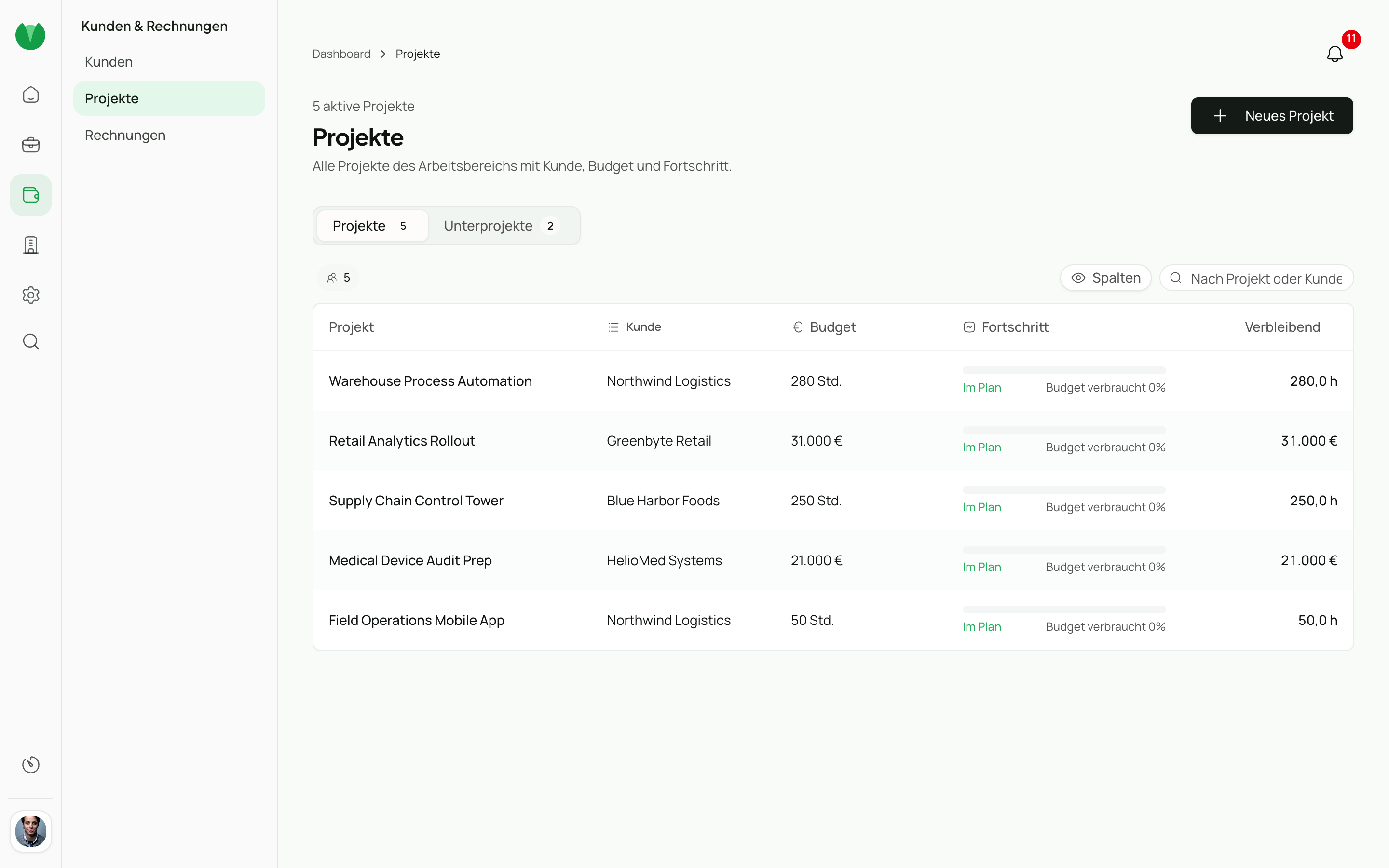The image size is (1389, 868).
Task: Click Budget verbraucht 0% in Medical Device row
Action: click(x=1105, y=567)
